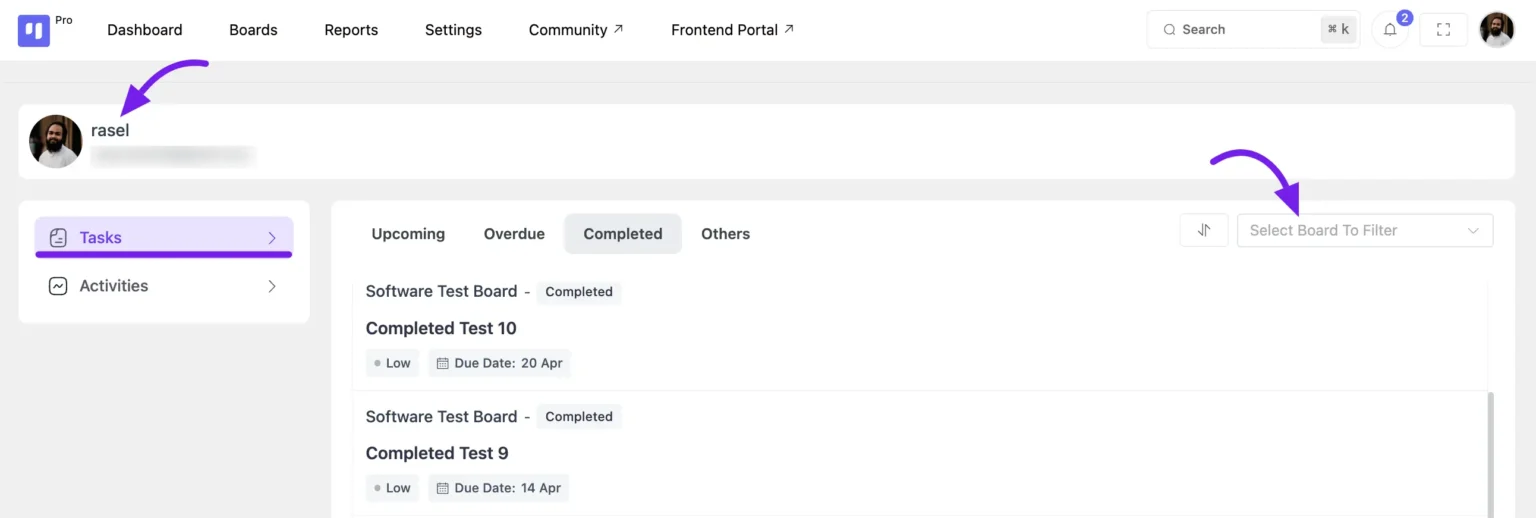The image size is (1536, 518).
Task: Go to Reports in navigation
Action: tap(351, 30)
